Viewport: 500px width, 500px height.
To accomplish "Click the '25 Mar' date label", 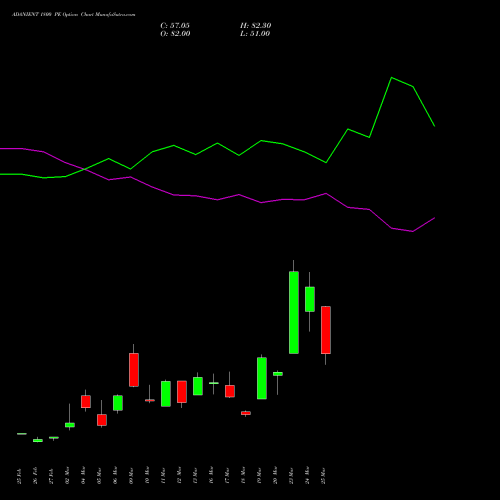I will pyautogui.click(x=323, y=476).
